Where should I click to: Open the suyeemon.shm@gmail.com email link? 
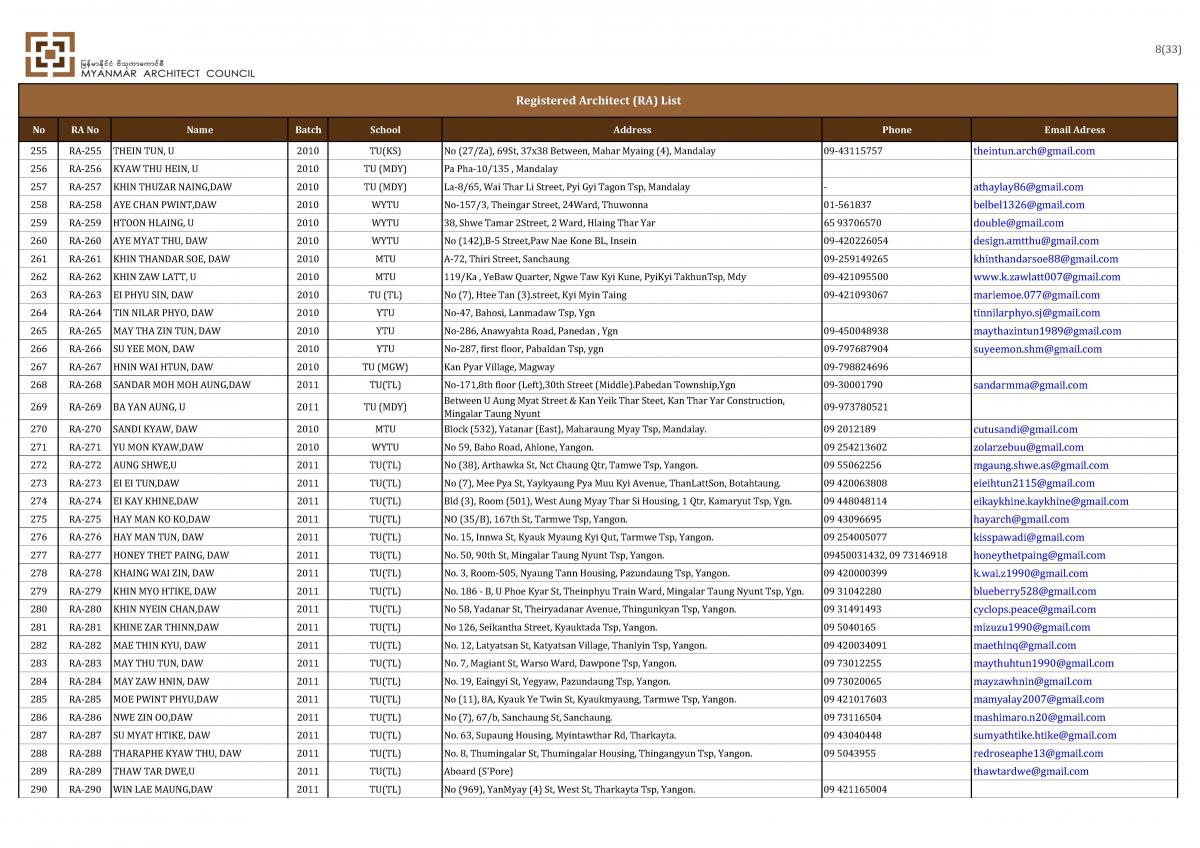(x=1037, y=349)
